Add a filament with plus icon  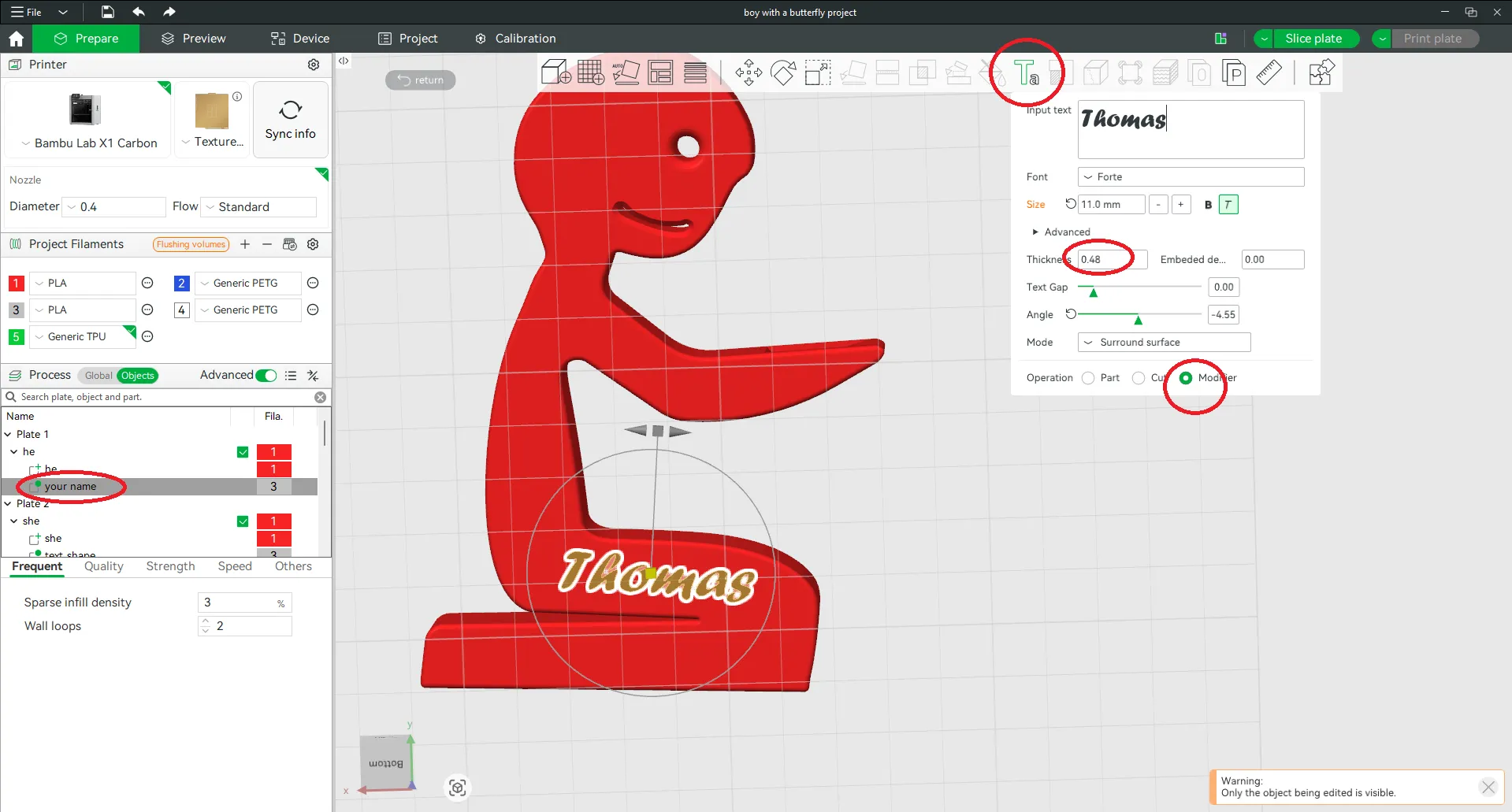click(x=245, y=244)
